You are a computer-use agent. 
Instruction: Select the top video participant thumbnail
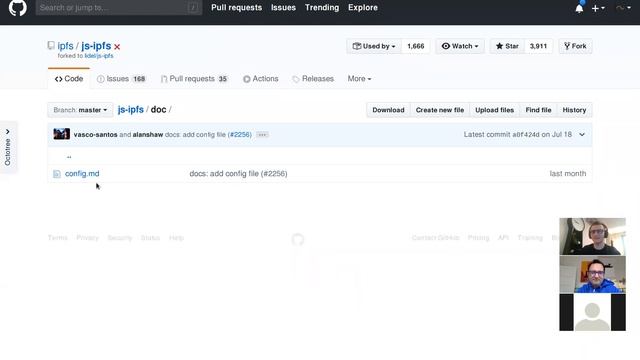click(x=592, y=236)
